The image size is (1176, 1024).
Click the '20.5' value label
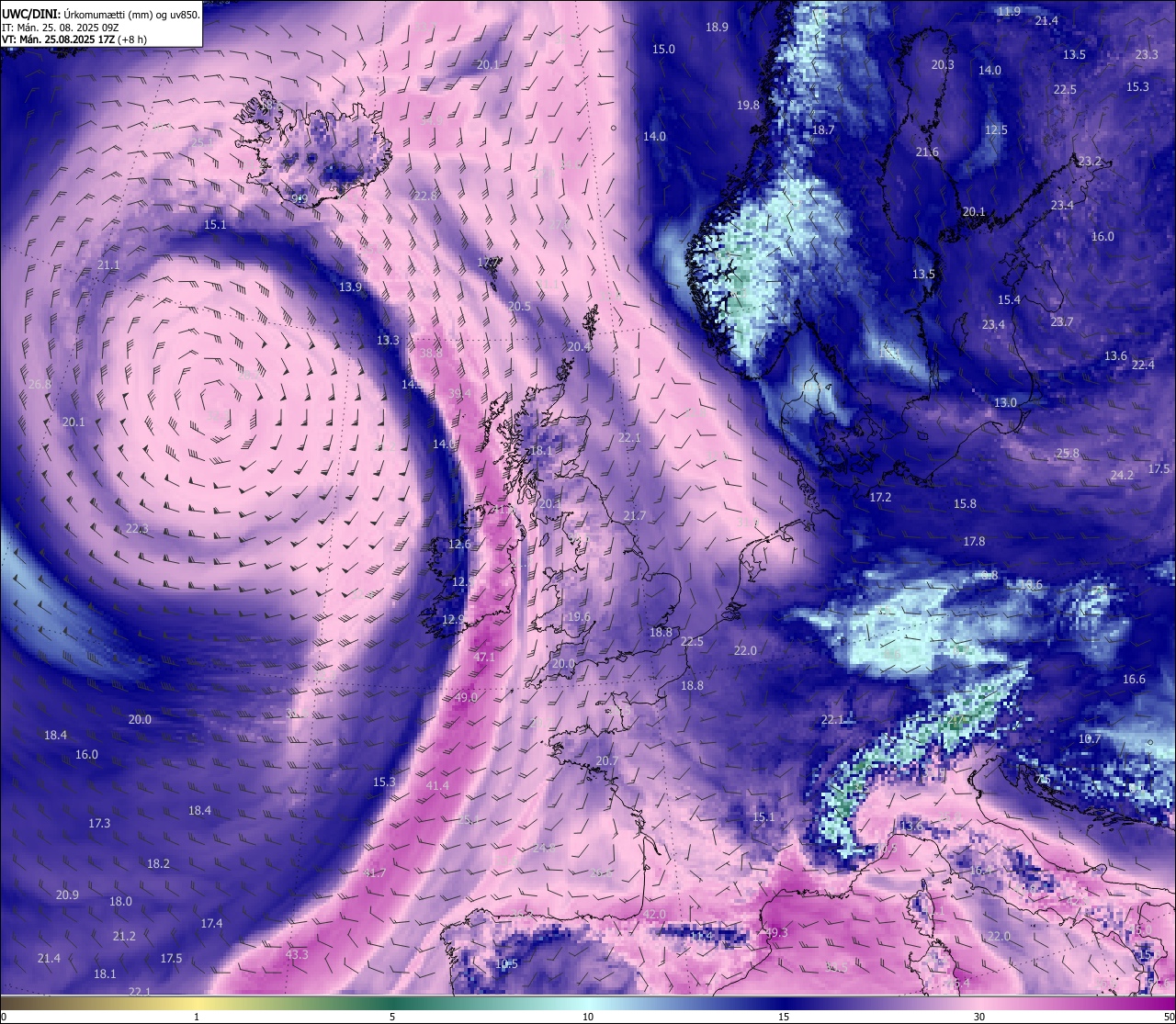point(519,307)
